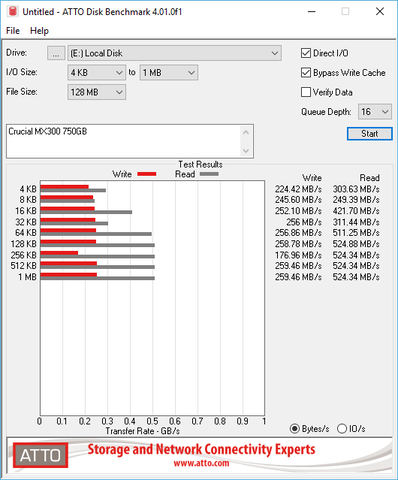Click the 524.88 MB/s read value
This screenshot has height=480, width=398.
pos(356,244)
